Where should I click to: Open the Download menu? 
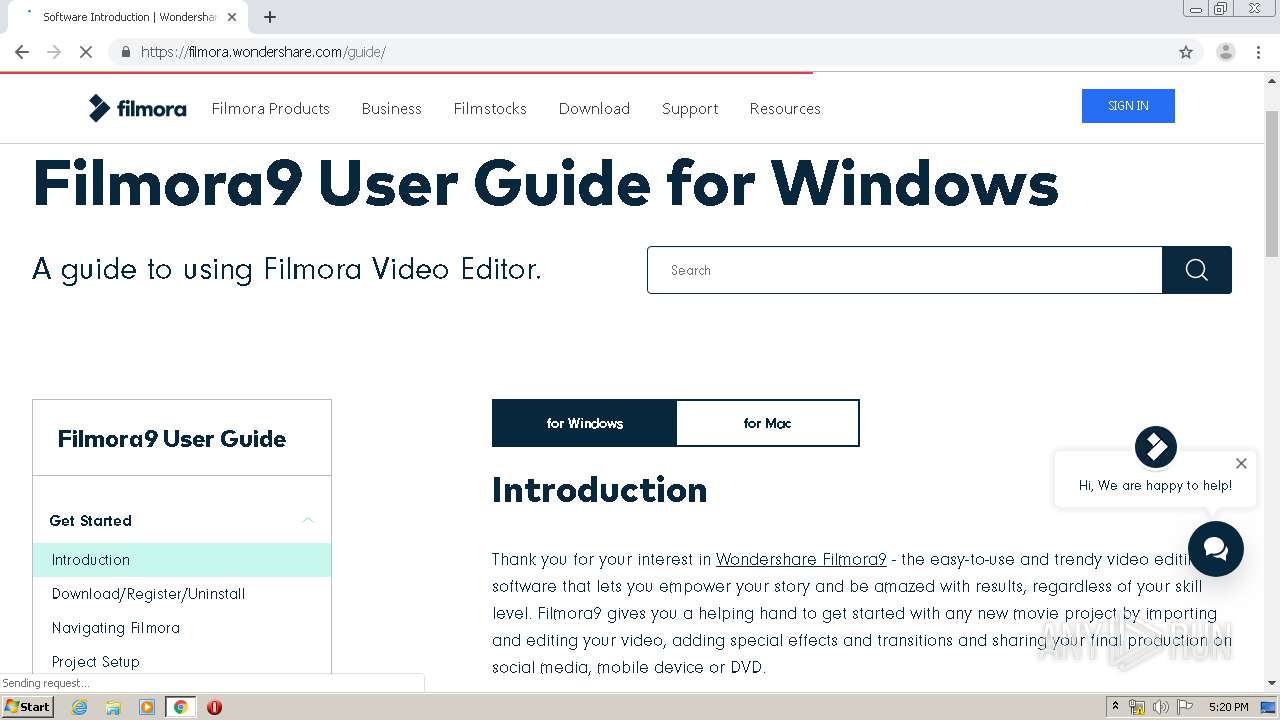coord(594,108)
